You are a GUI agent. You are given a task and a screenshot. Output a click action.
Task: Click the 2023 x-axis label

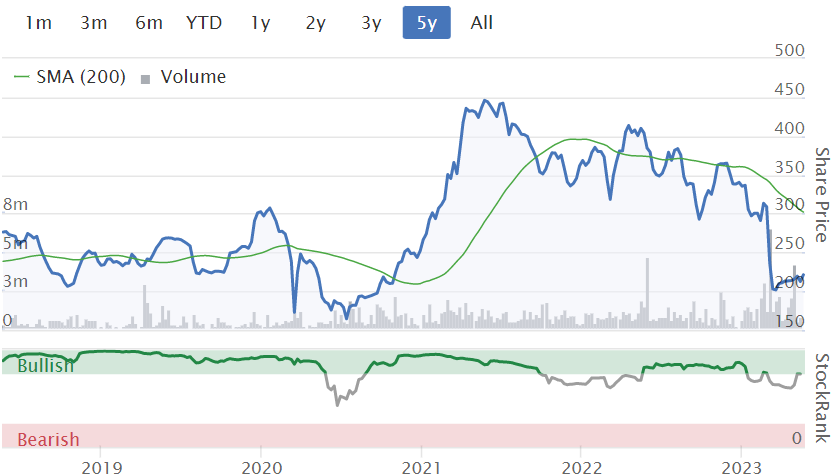coord(741,467)
